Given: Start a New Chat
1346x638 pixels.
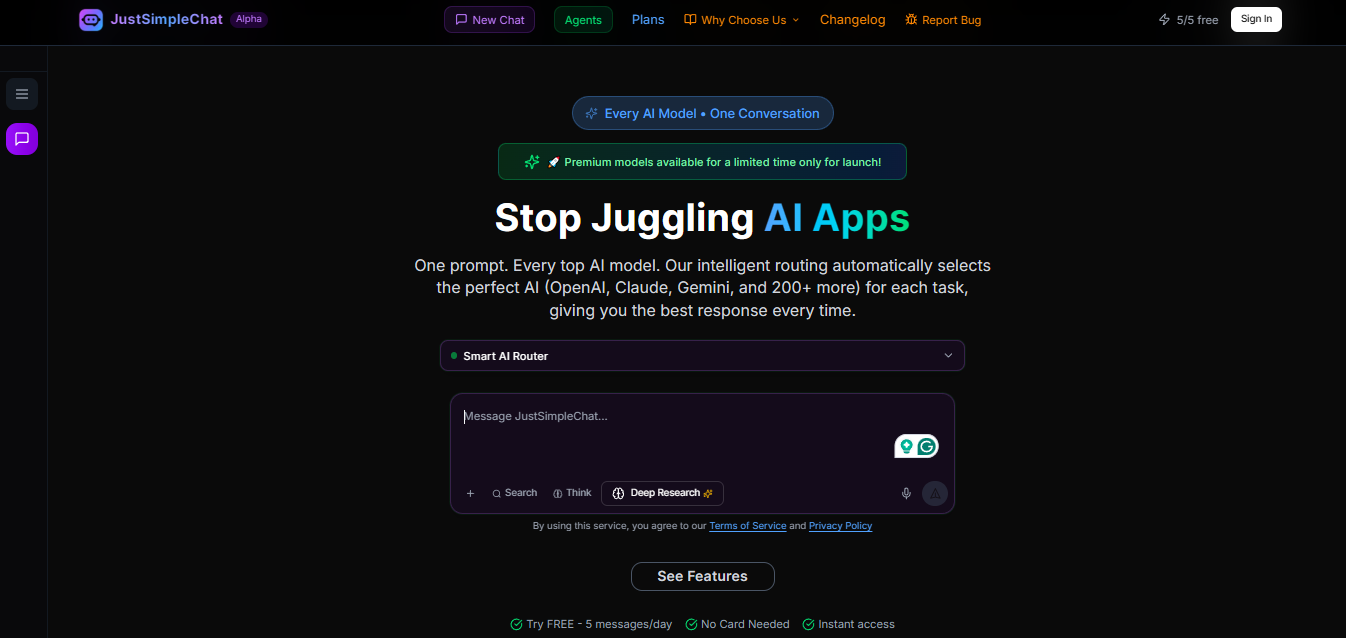Looking at the screenshot, I should pos(489,19).
